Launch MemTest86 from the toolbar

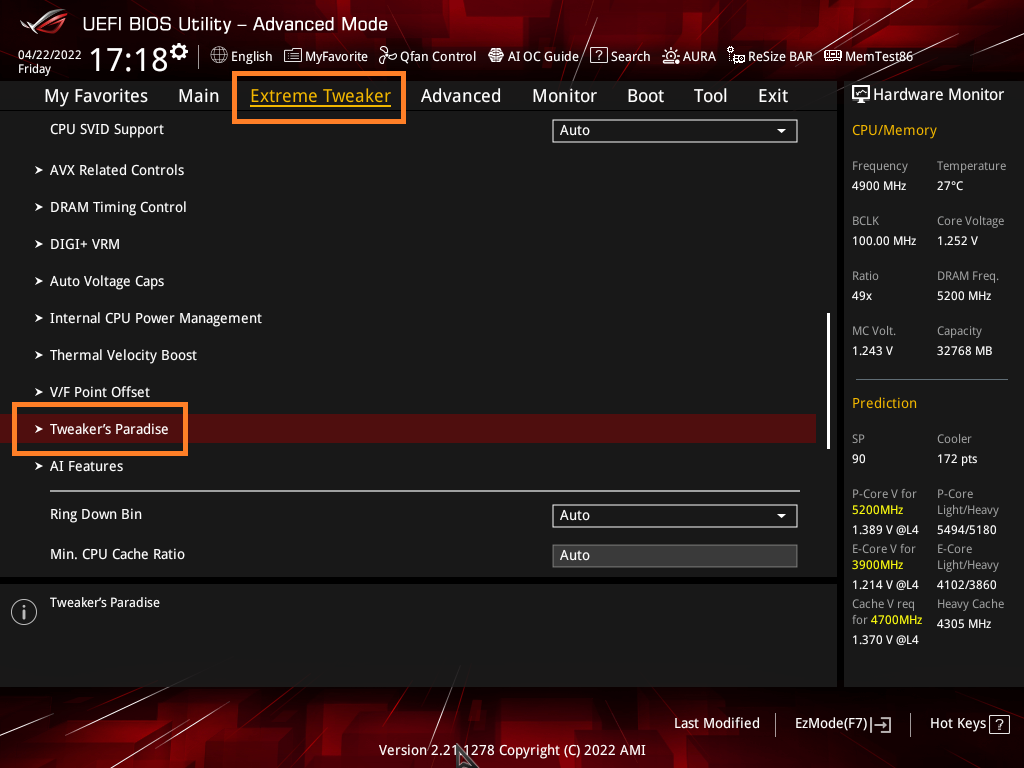click(868, 56)
